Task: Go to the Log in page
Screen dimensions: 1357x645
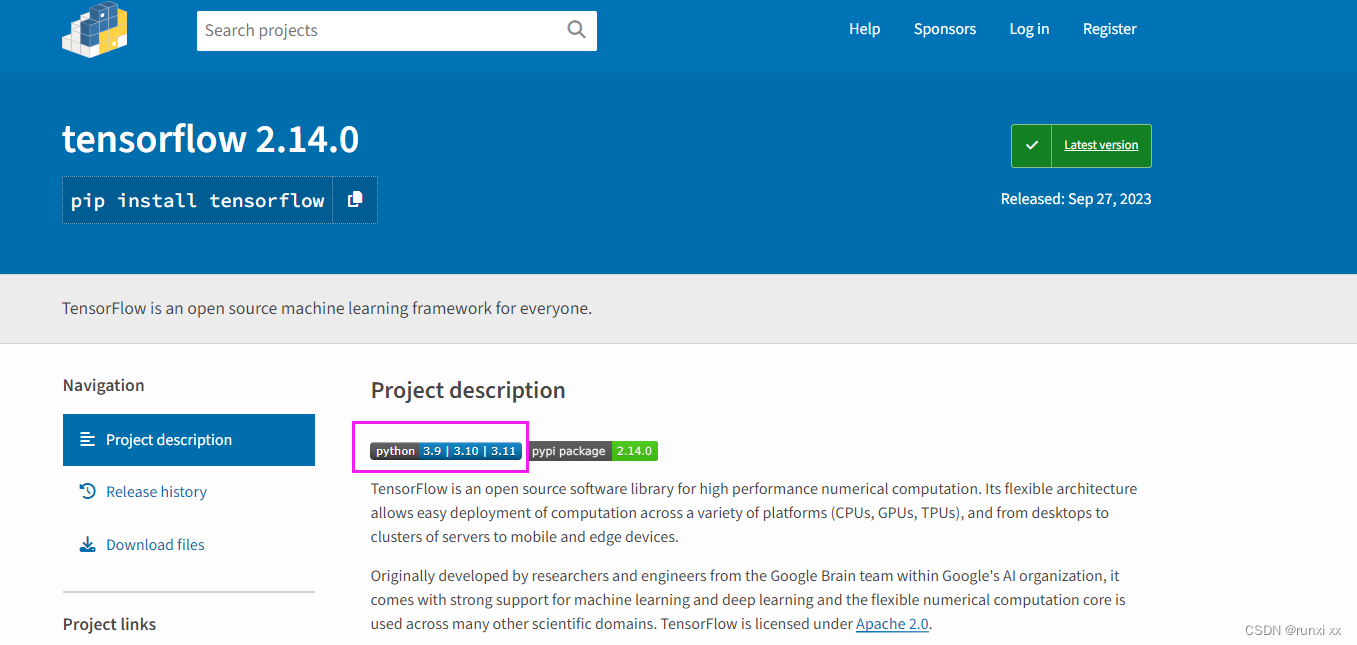Action: tap(1029, 29)
